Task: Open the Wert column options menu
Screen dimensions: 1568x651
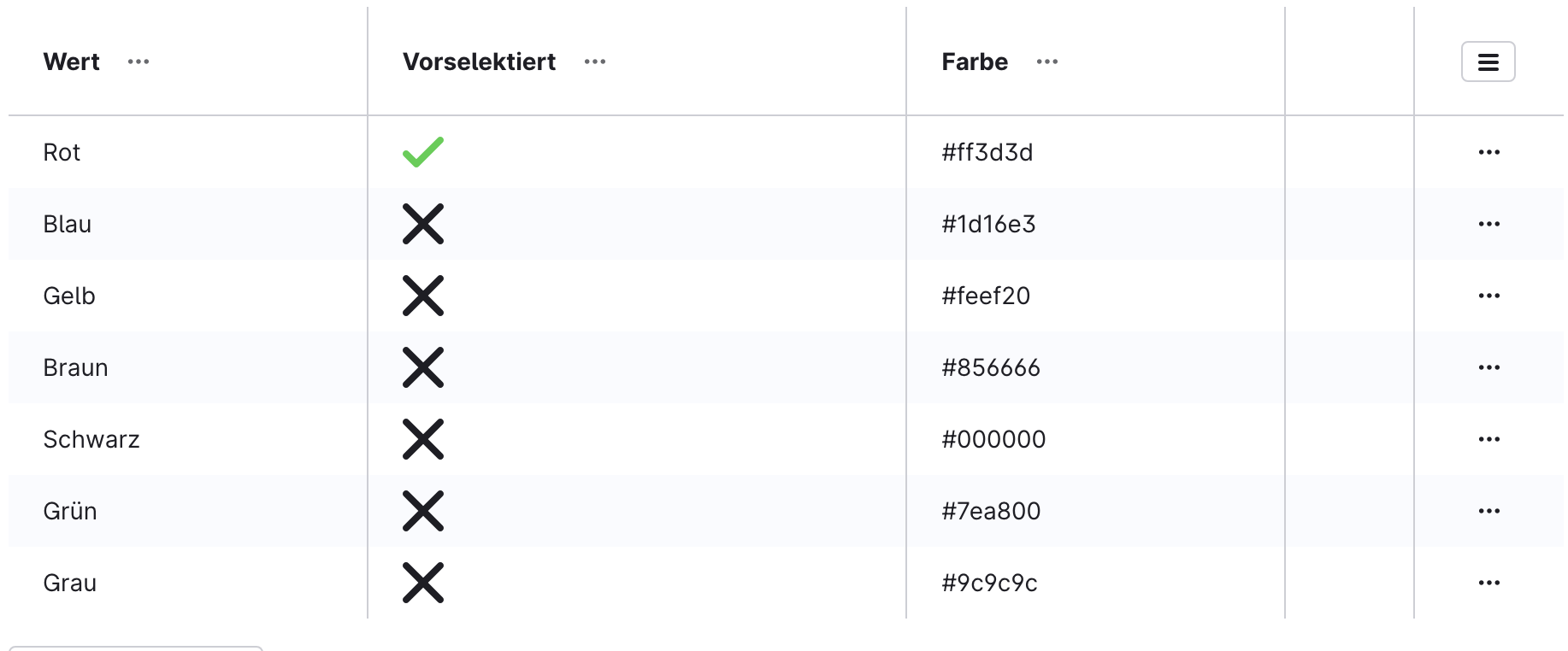Action: (139, 62)
